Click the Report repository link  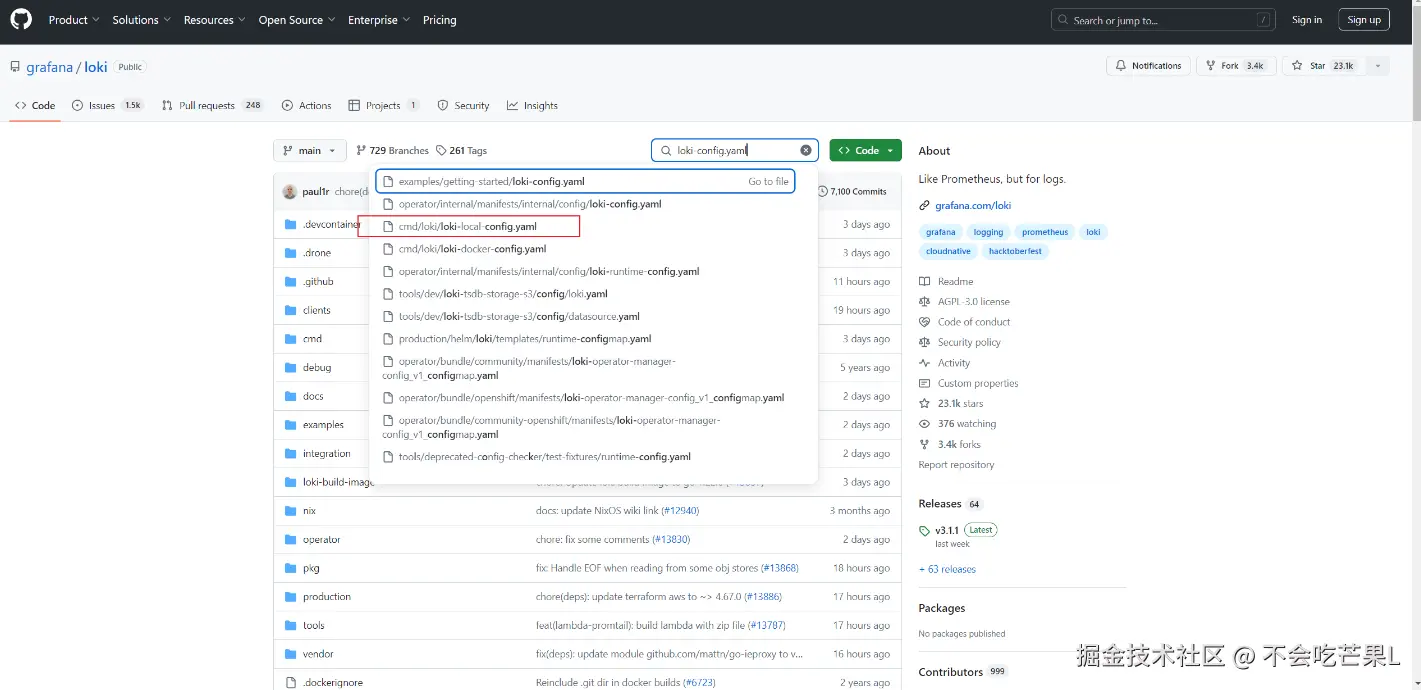[x=956, y=465]
